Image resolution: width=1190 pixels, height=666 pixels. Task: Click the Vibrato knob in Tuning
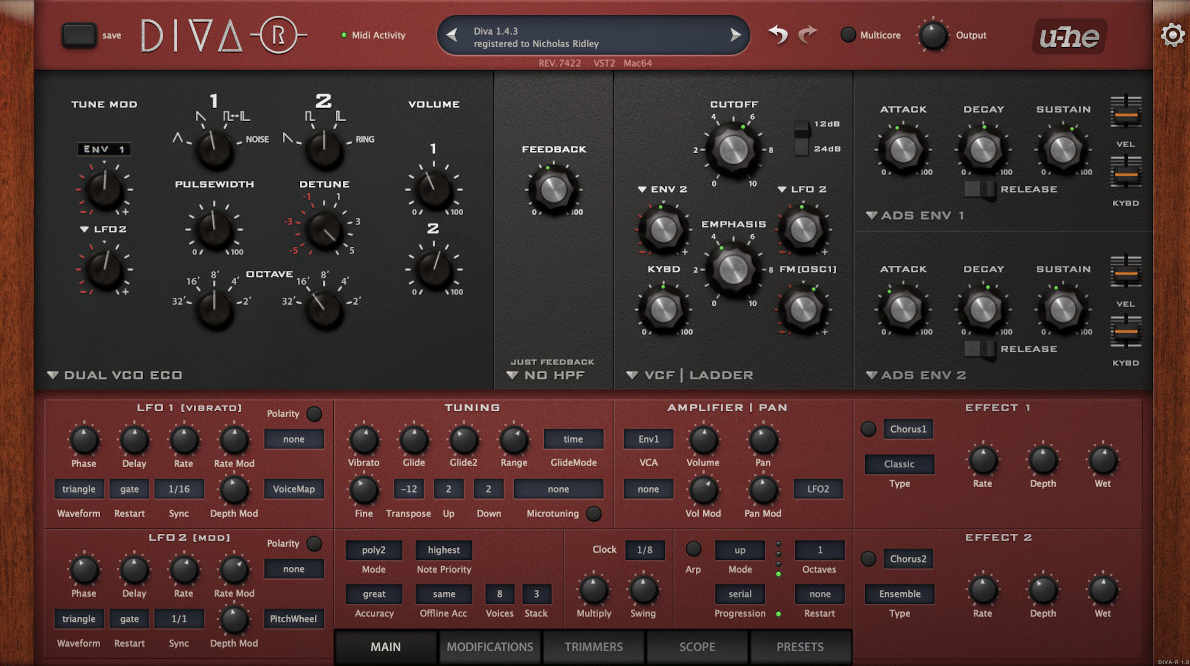tap(364, 440)
